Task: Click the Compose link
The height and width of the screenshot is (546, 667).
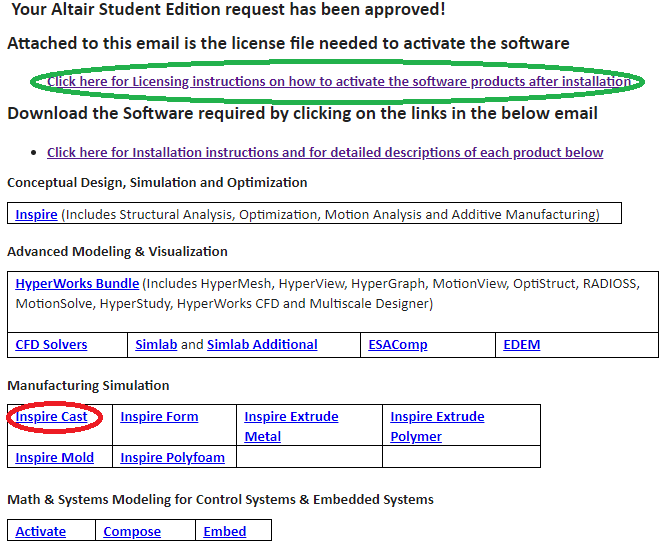Action: 132,532
